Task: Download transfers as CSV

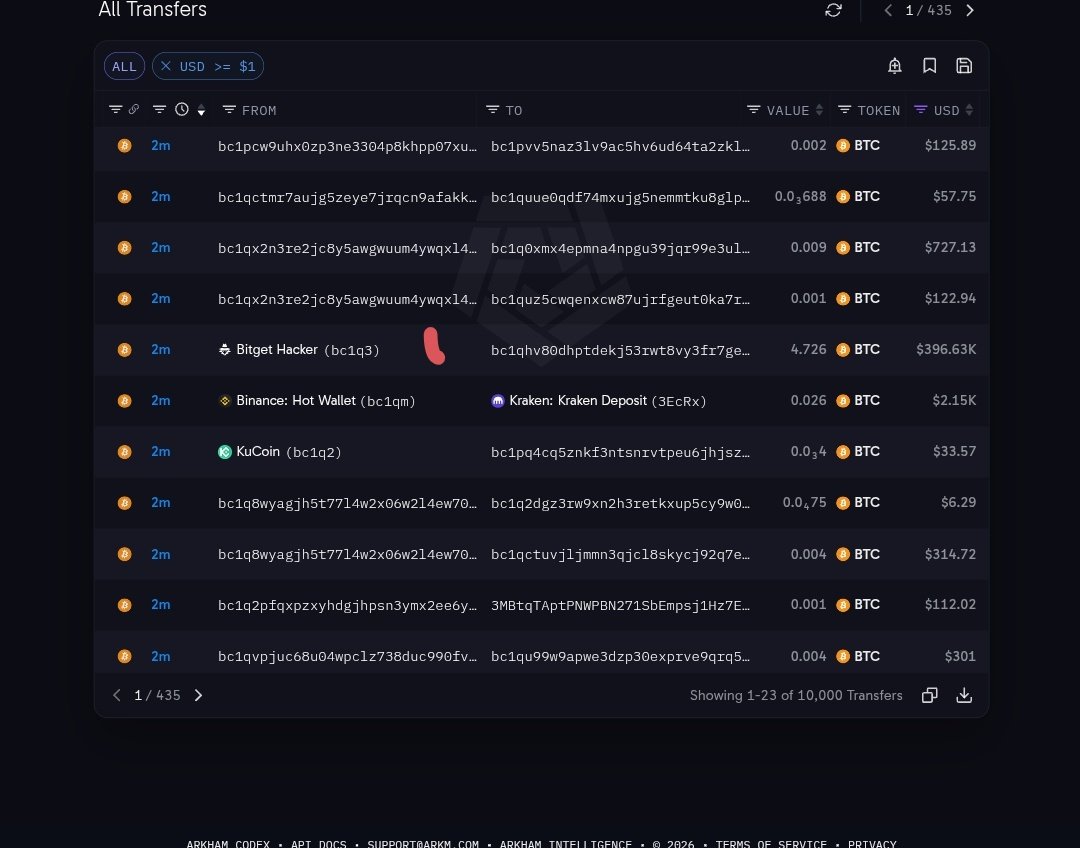Action: pyautogui.click(x=964, y=696)
